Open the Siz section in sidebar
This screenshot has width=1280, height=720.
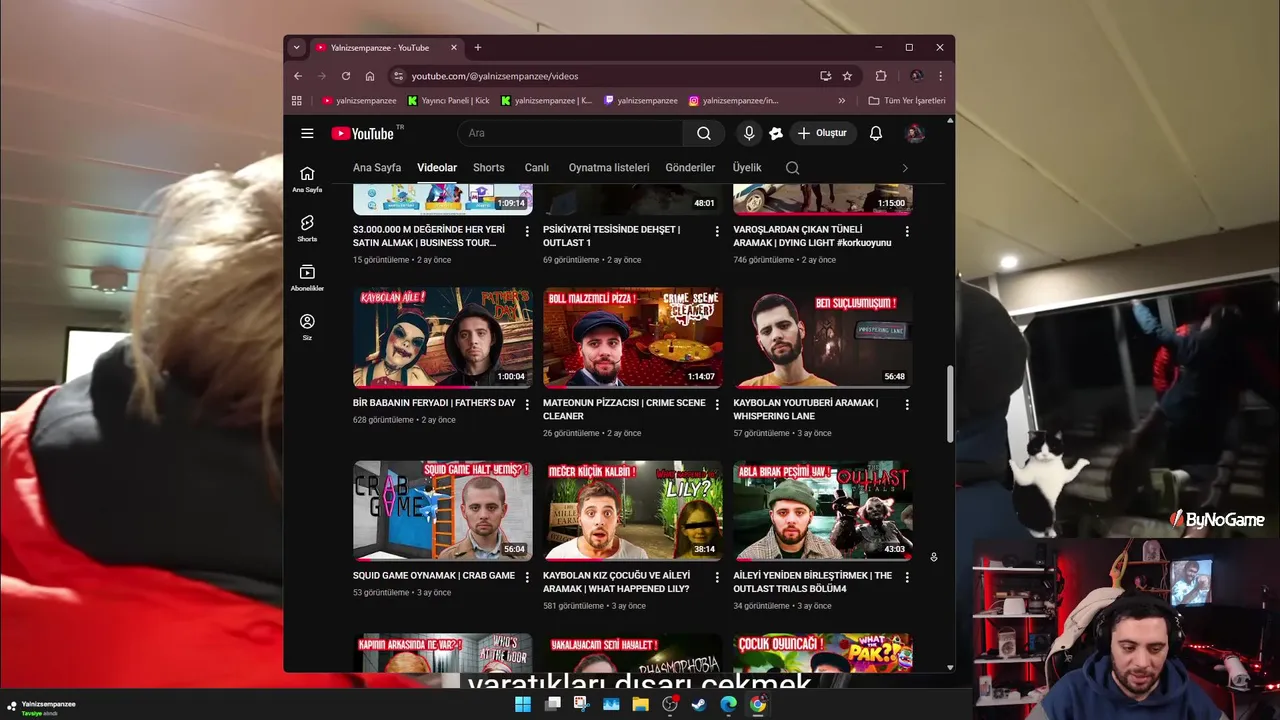(307, 327)
